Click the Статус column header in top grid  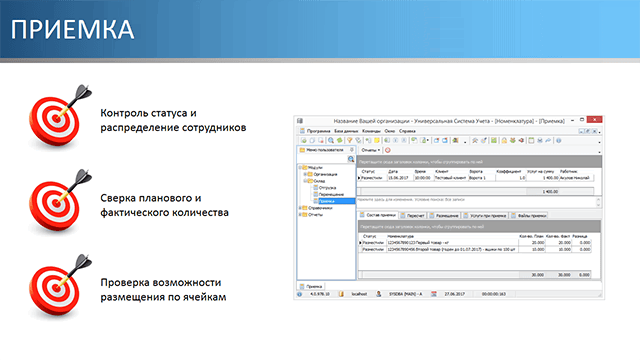[x=368, y=171]
